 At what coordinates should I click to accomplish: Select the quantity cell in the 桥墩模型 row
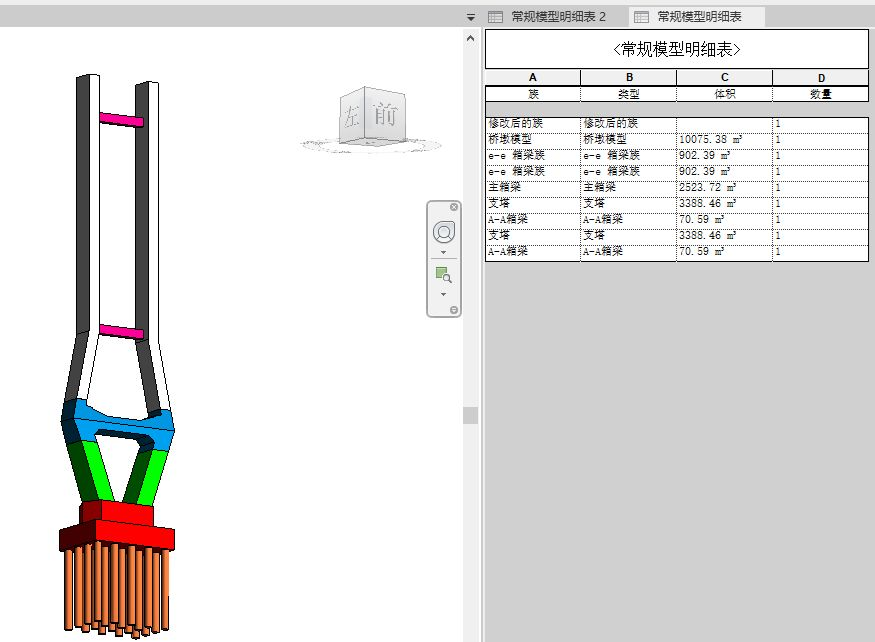point(821,140)
